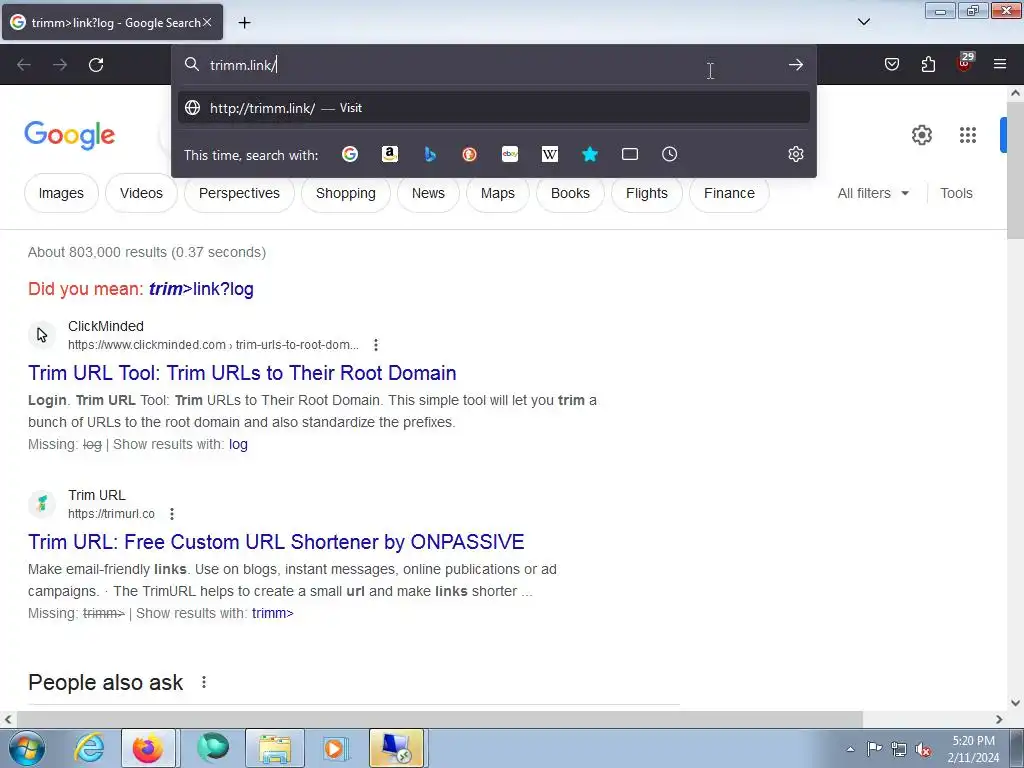Click the Go arrow in address bar
This screenshot has height=768, width=1024.
tap(795, 65)
